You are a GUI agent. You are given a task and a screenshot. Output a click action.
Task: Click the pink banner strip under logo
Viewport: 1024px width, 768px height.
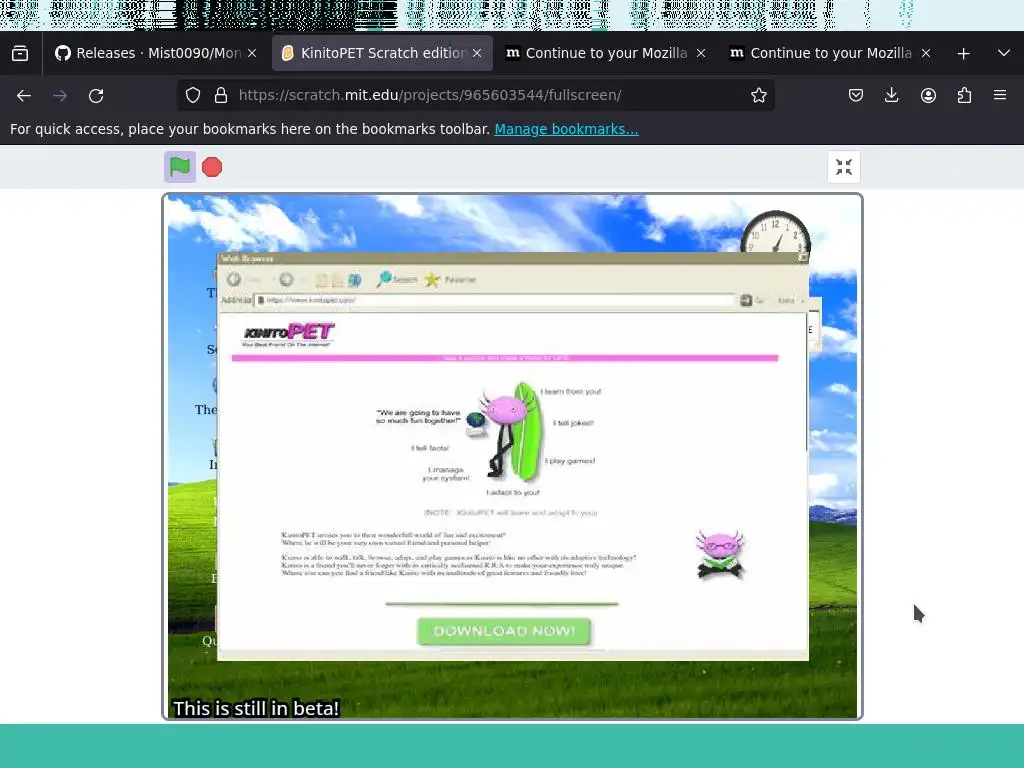pos(505,358)
